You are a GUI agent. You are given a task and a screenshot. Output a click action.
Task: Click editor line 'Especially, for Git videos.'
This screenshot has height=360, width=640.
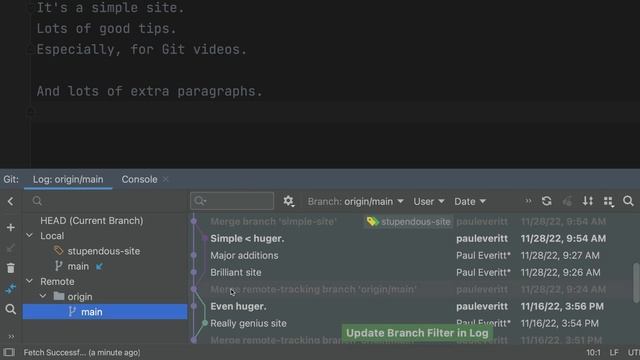[x=142, y=49]
